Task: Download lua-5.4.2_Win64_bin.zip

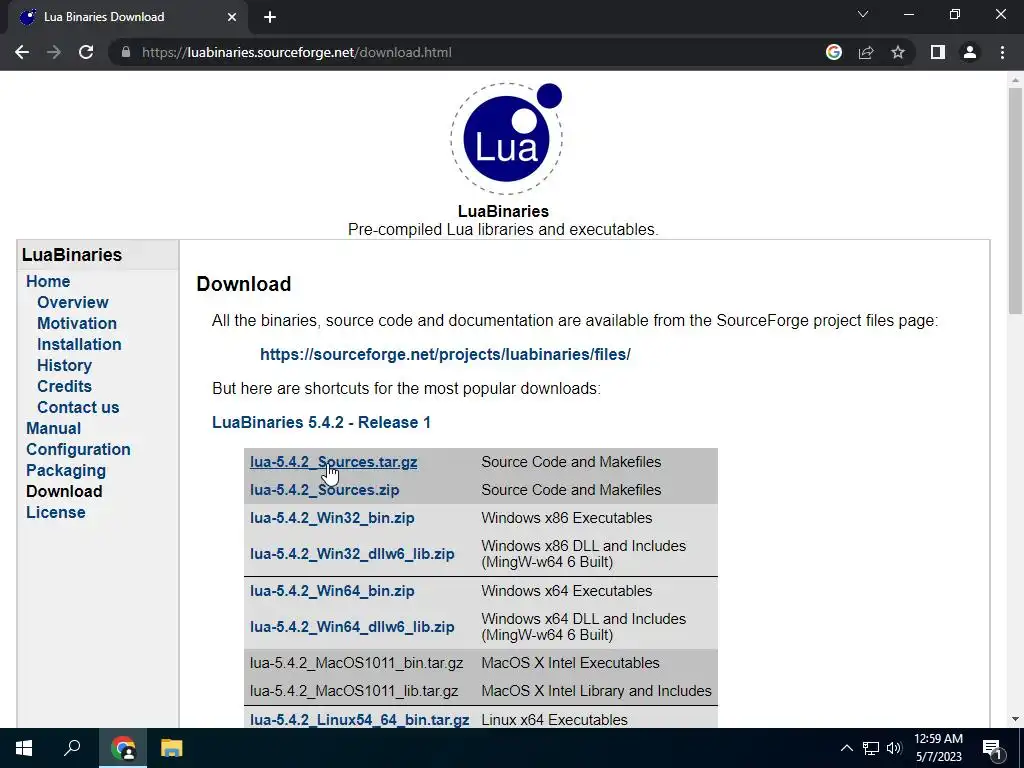Action: [332, 591]
